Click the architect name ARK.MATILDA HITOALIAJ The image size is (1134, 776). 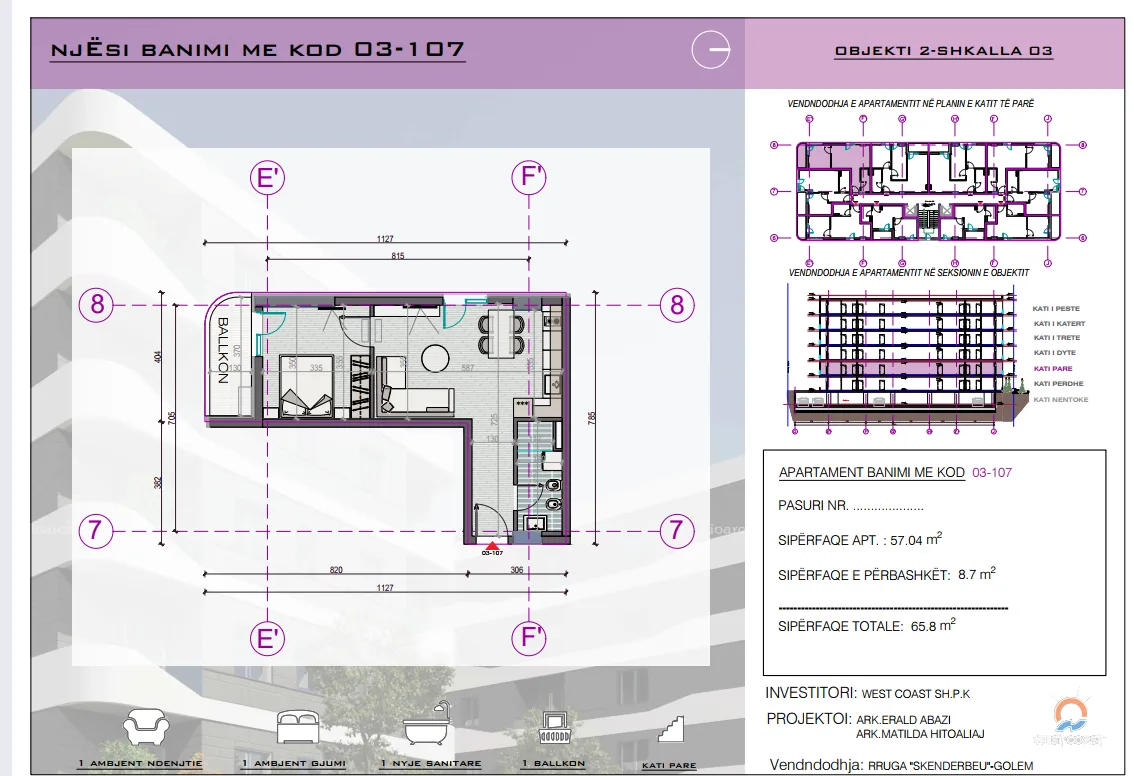920,734
